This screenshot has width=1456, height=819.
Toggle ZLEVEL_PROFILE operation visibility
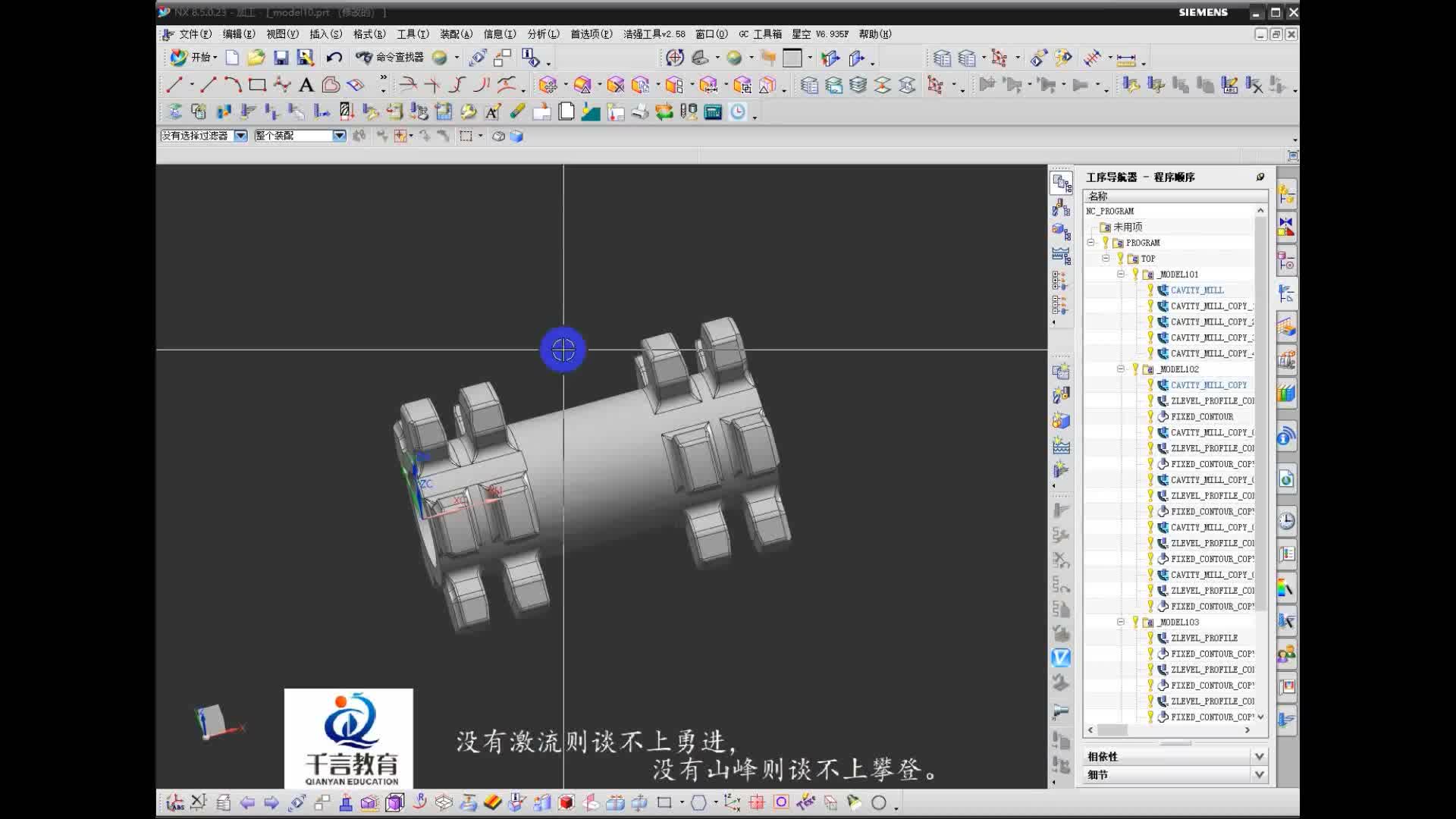(x=1150, y=637)
